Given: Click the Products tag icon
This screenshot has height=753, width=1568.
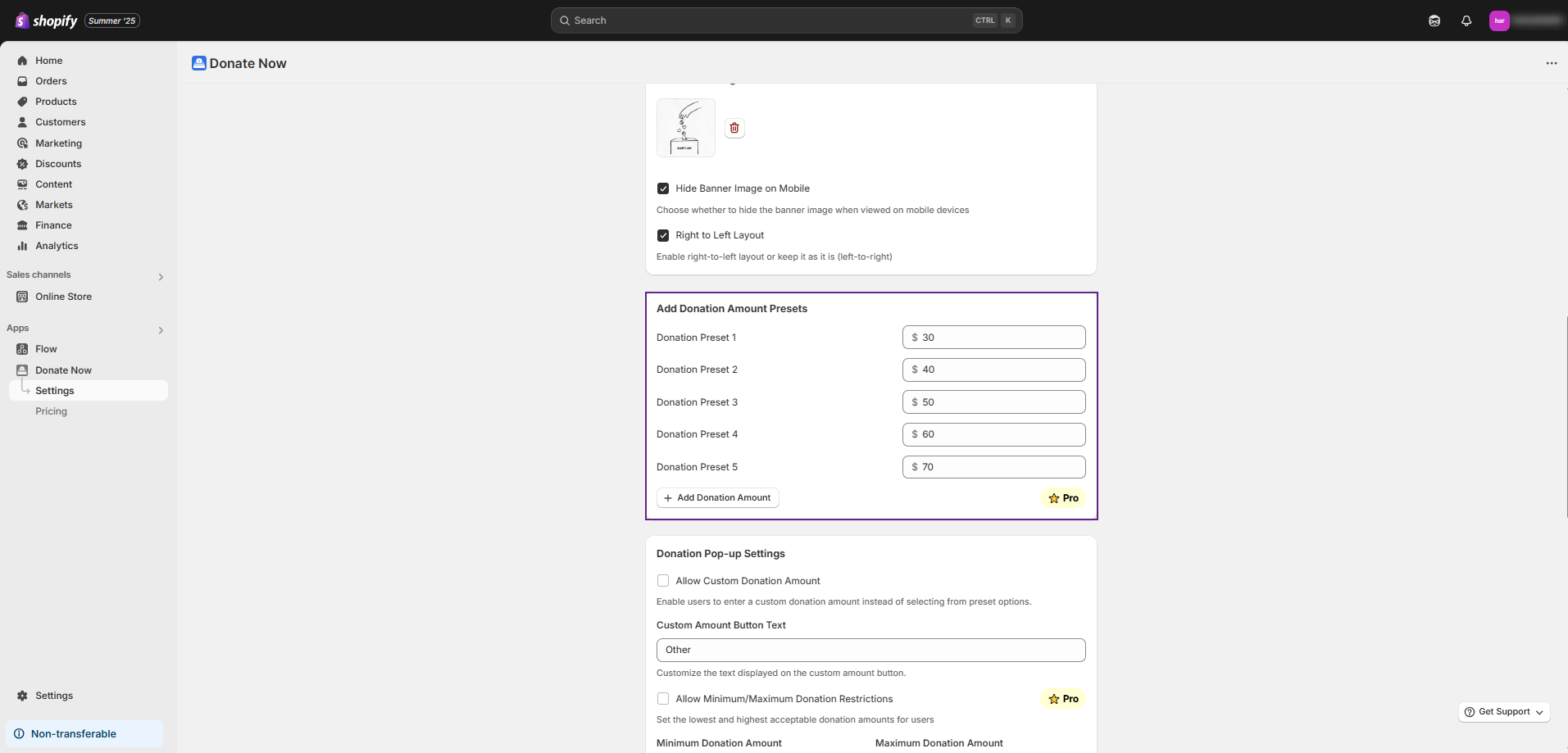Looking at the screenshot, I should click(22, 102).
